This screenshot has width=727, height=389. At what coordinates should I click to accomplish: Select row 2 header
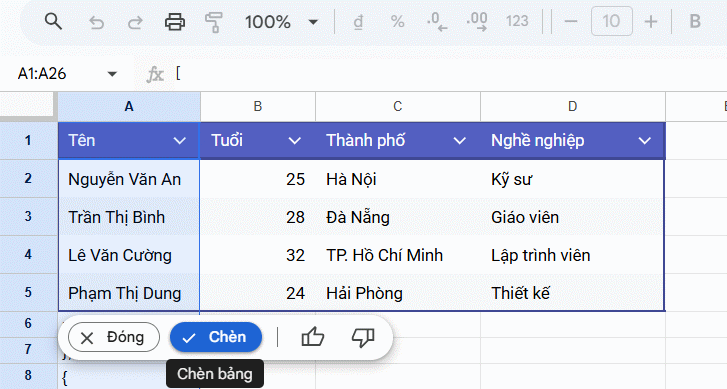28,179
